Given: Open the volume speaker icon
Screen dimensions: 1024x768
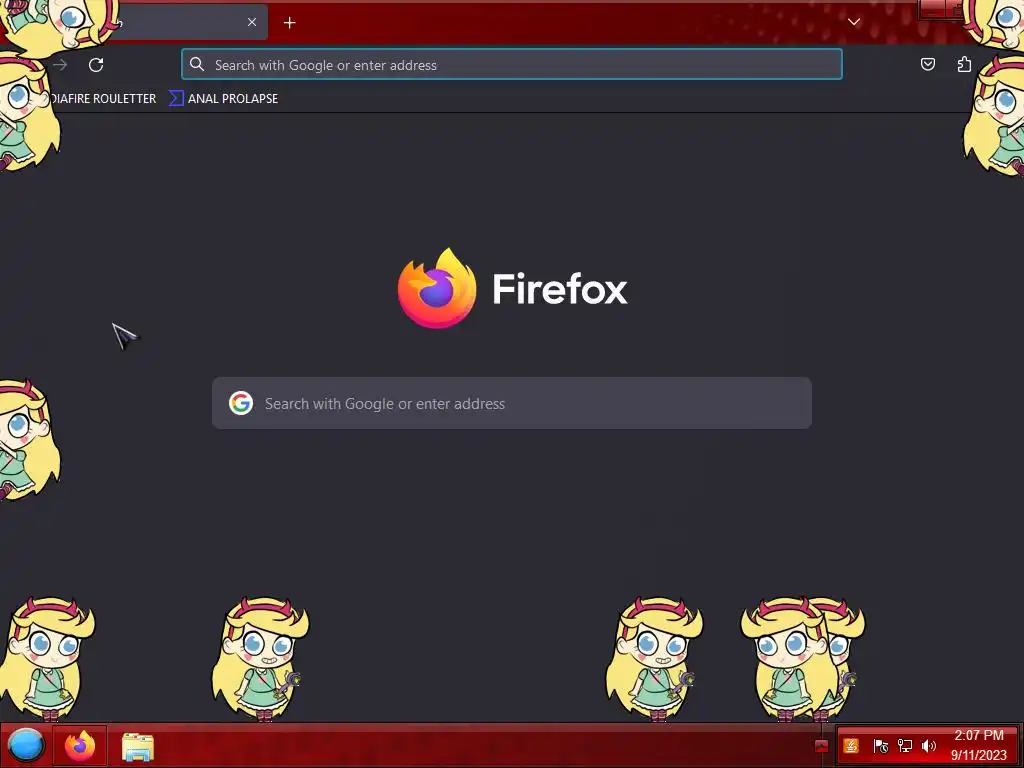Looking at the screenshot, I should tap(929, 746).
